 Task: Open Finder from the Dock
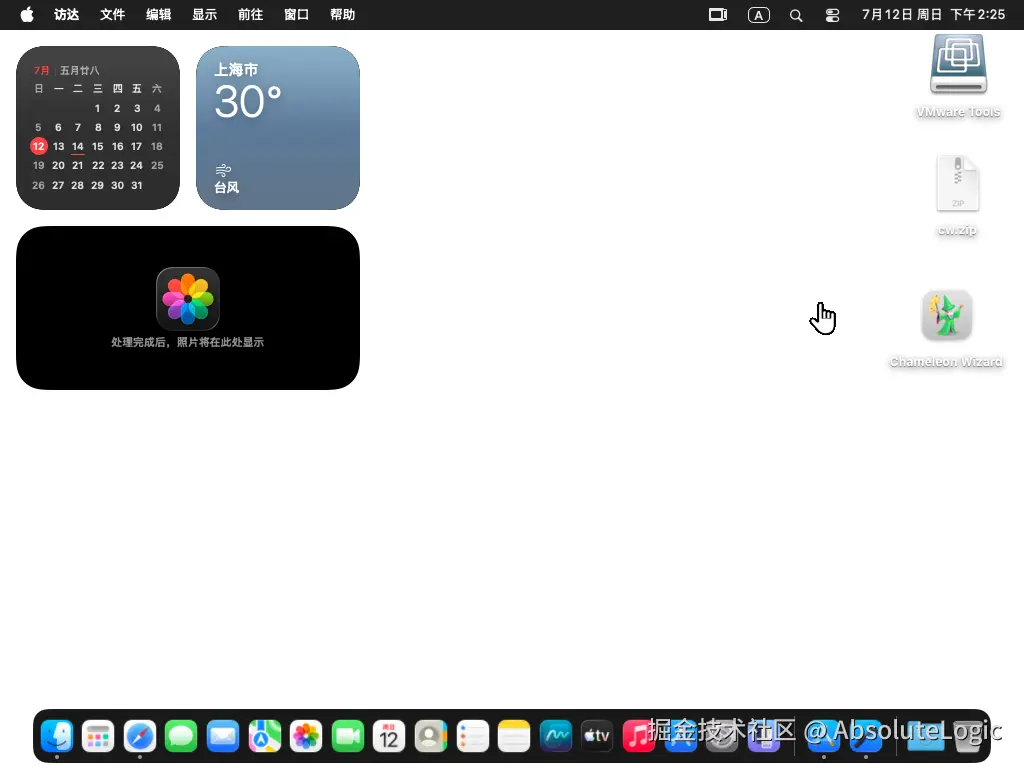pyautogui.click(x=57, y=736)
